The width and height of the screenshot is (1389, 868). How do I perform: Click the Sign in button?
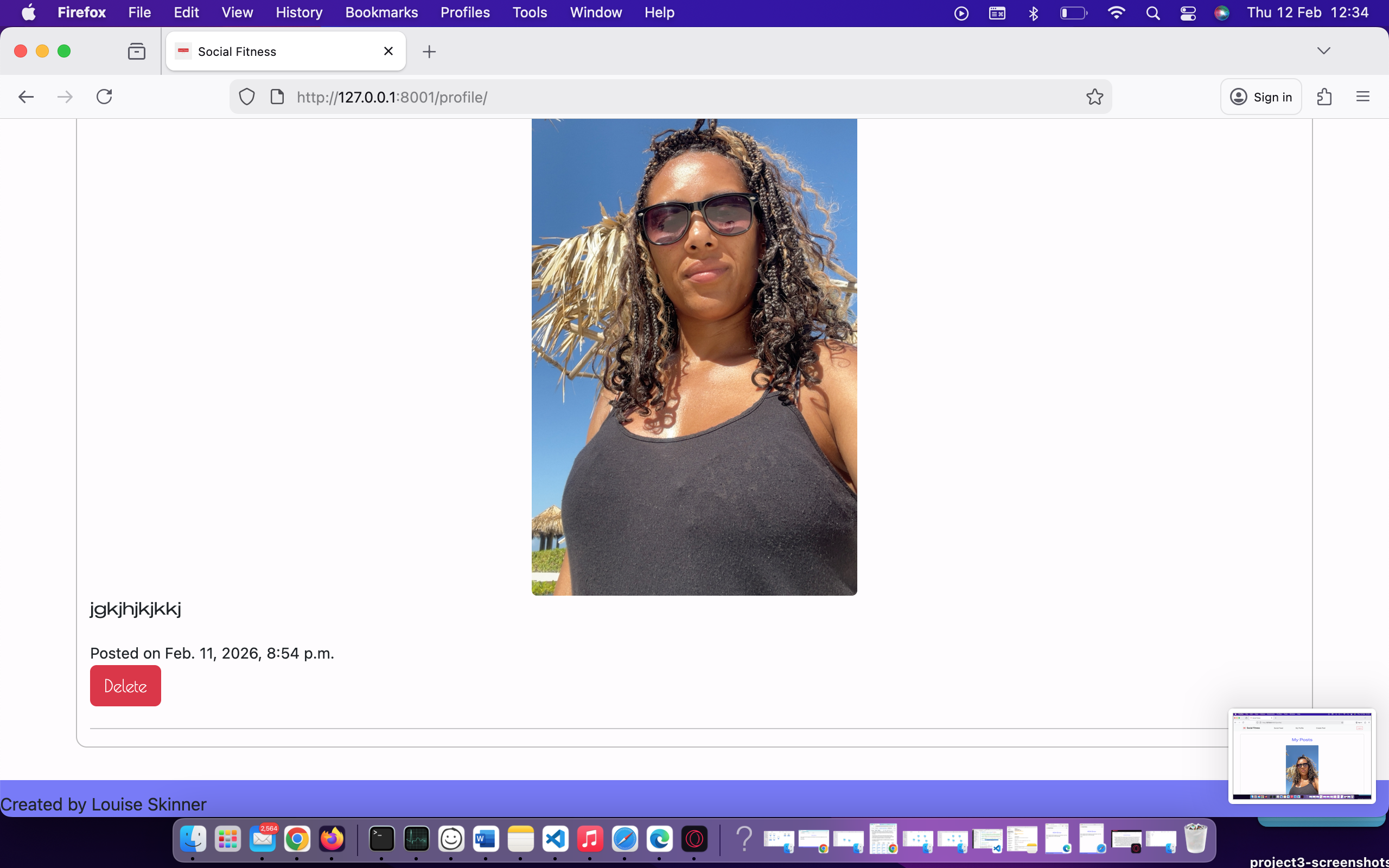point(1261,97)
